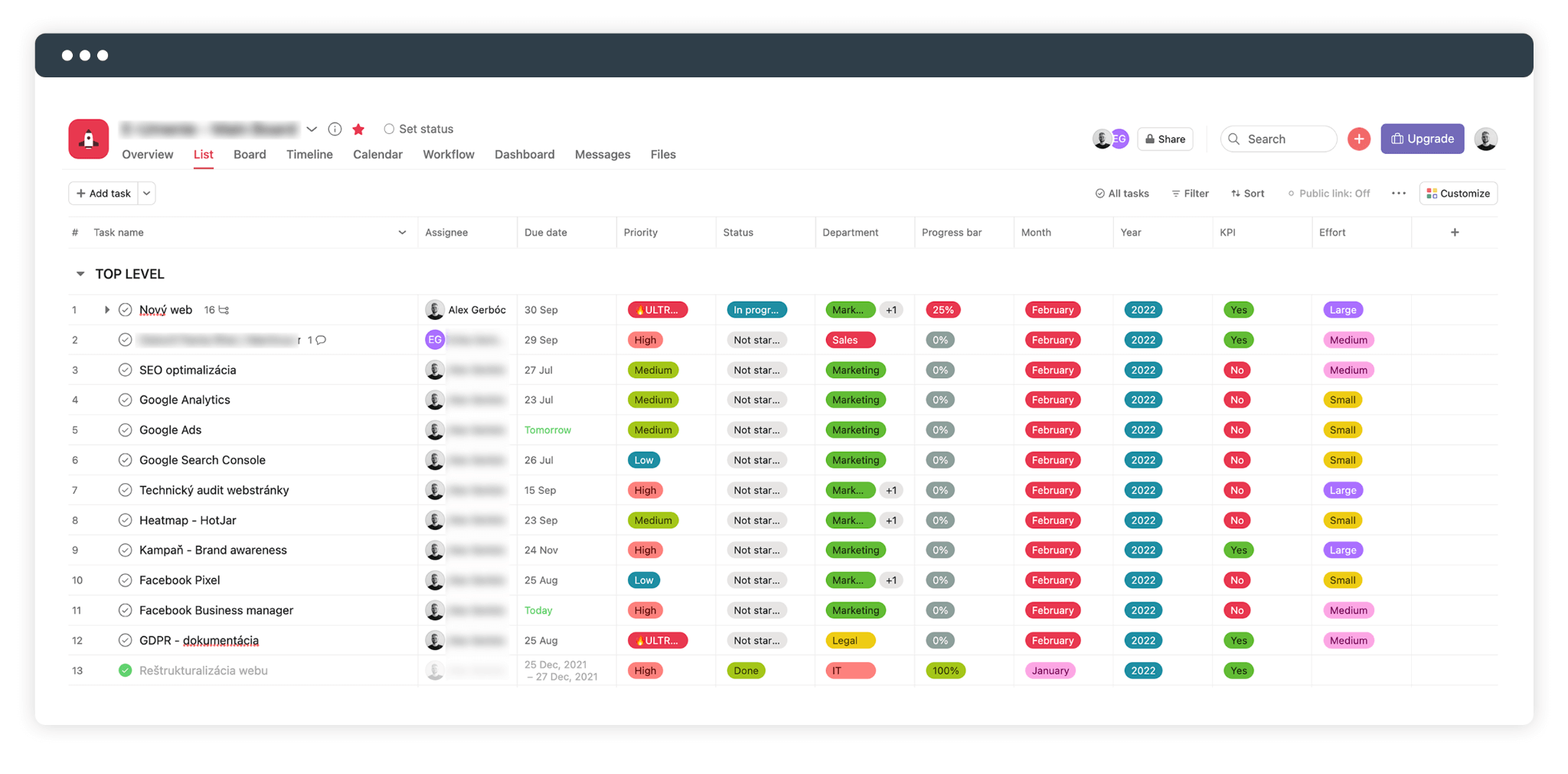Open the three-dots more options menu
1568x774 pixels.
tap(1398, 194)
